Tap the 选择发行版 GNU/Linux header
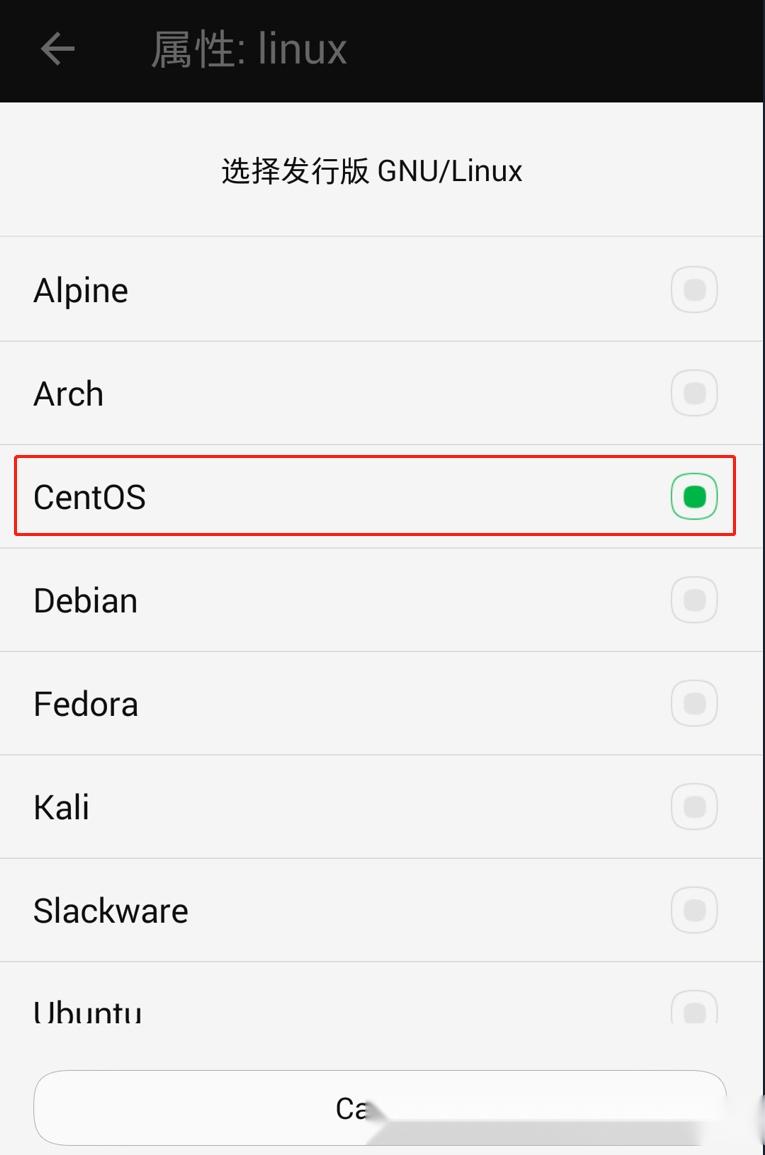The width and height of the screenshot is (765, 1155). pos(370,170)
